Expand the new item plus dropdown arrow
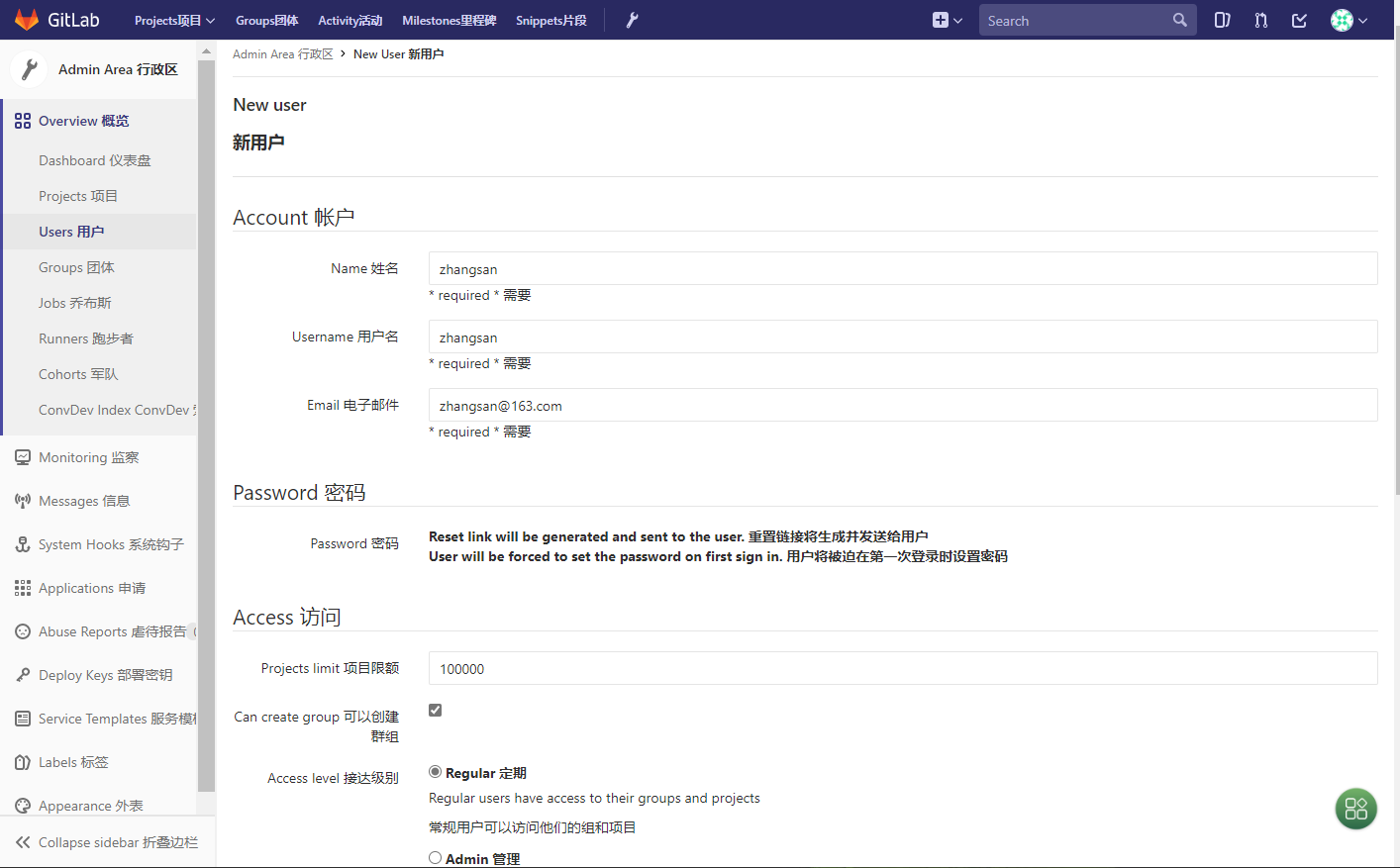This screenshot has height=868, width=1400. 957,21
